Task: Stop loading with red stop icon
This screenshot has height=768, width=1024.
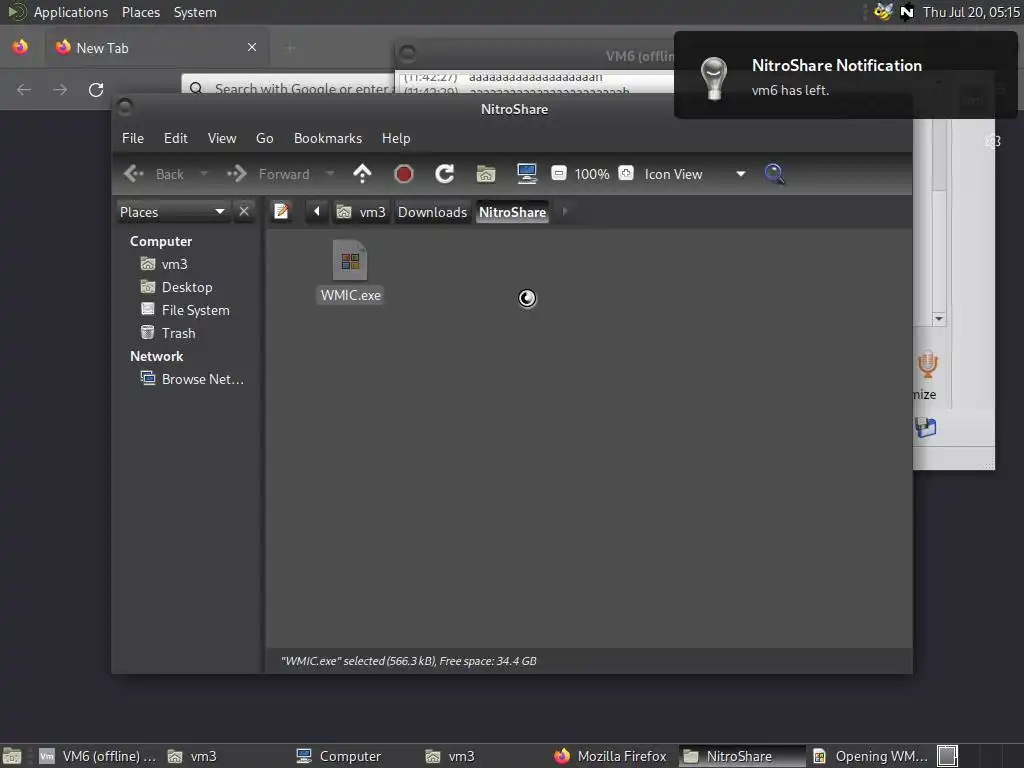Action: [404, 174]
